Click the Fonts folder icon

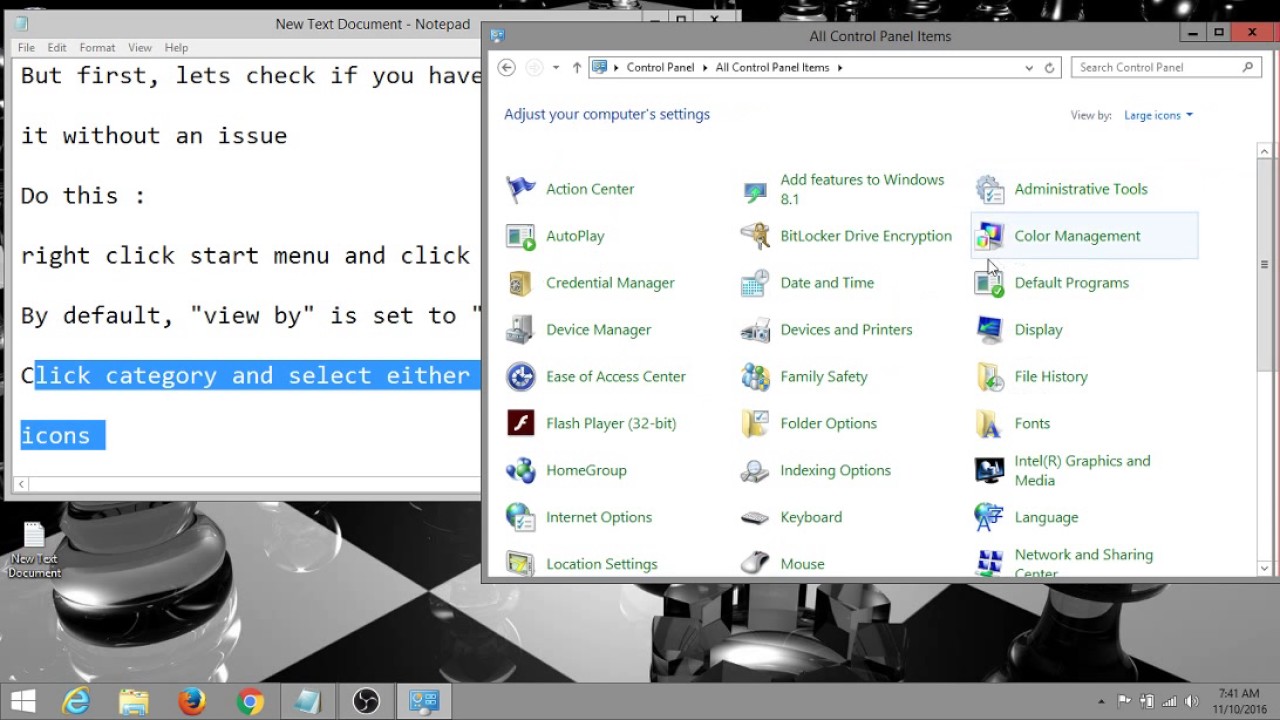click(x=989, y=424)
